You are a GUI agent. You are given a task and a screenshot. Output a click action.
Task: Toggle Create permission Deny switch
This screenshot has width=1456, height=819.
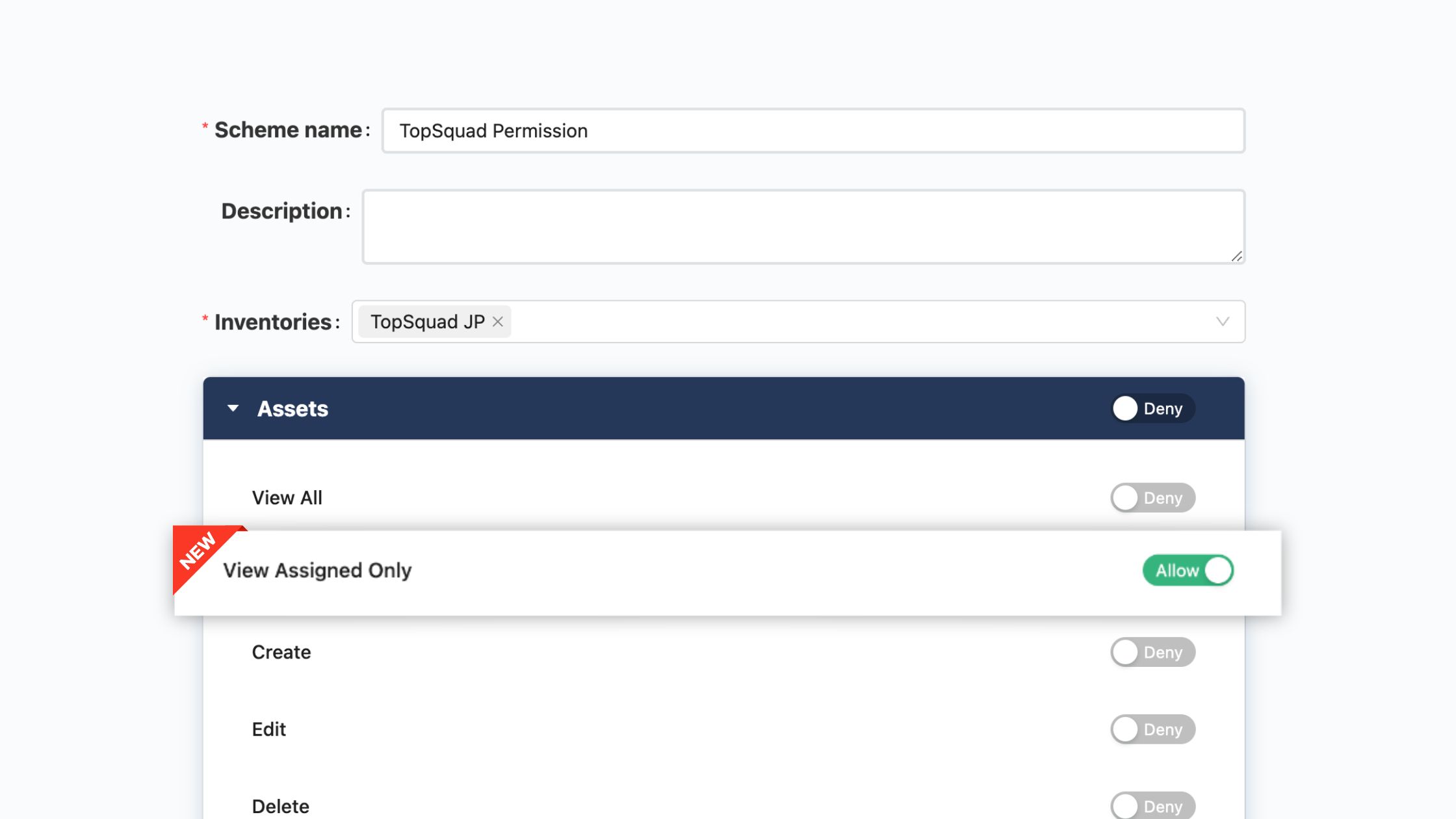click(x=1152, y=652)
